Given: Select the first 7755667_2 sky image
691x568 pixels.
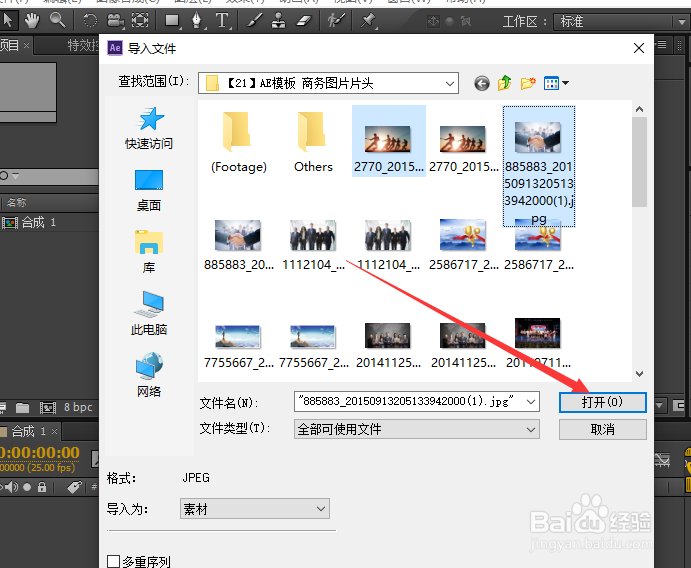Looking at the screenshot, I should tap(238, 346).
